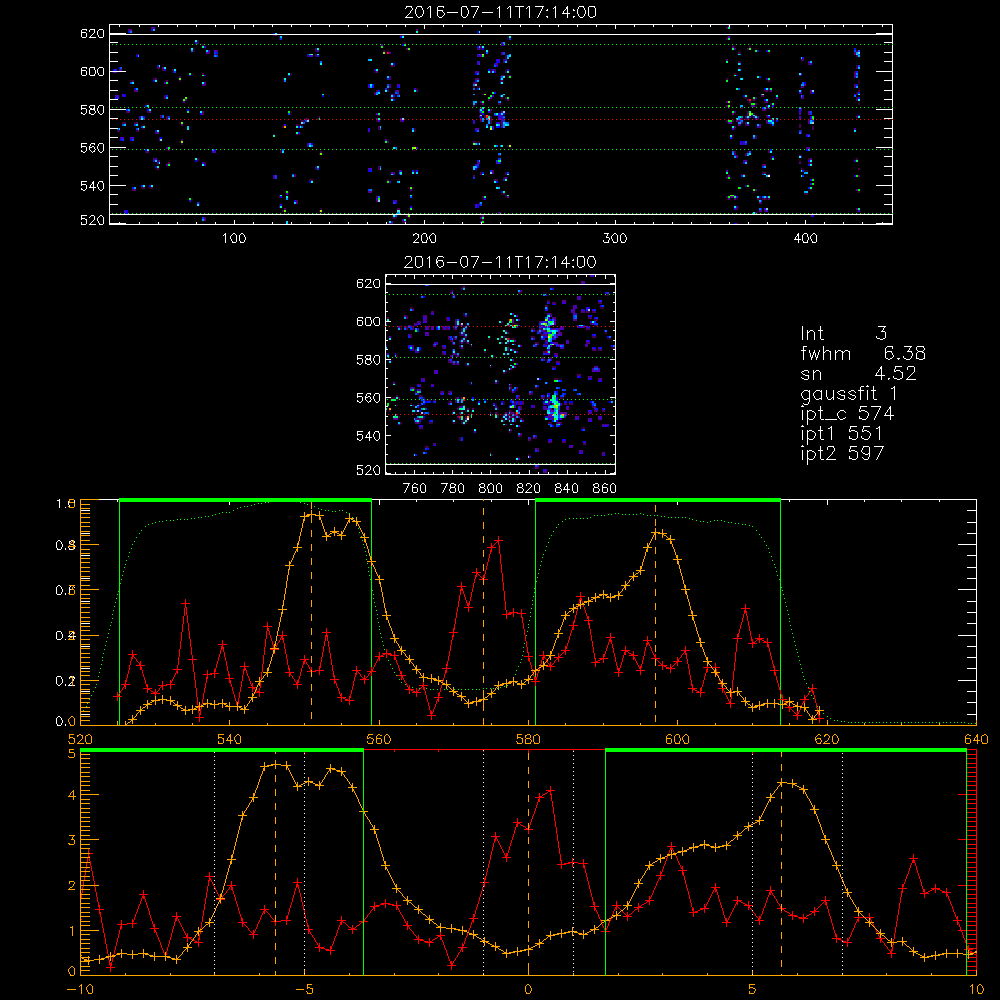The width and height of the screenshot is (1000, 1000).
Task: Click the 'ipt2 597' text
Action: click(842, 453)
